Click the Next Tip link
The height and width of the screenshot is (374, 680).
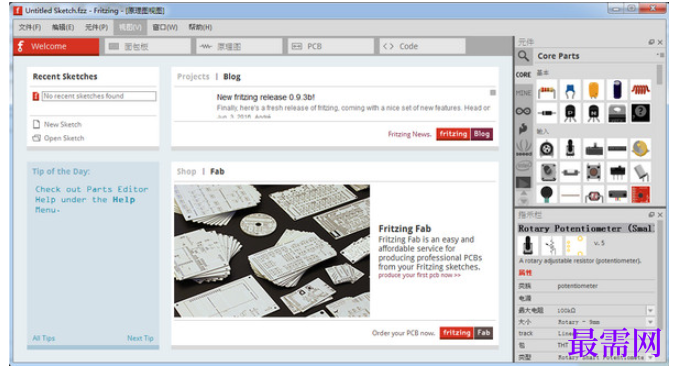140,338
